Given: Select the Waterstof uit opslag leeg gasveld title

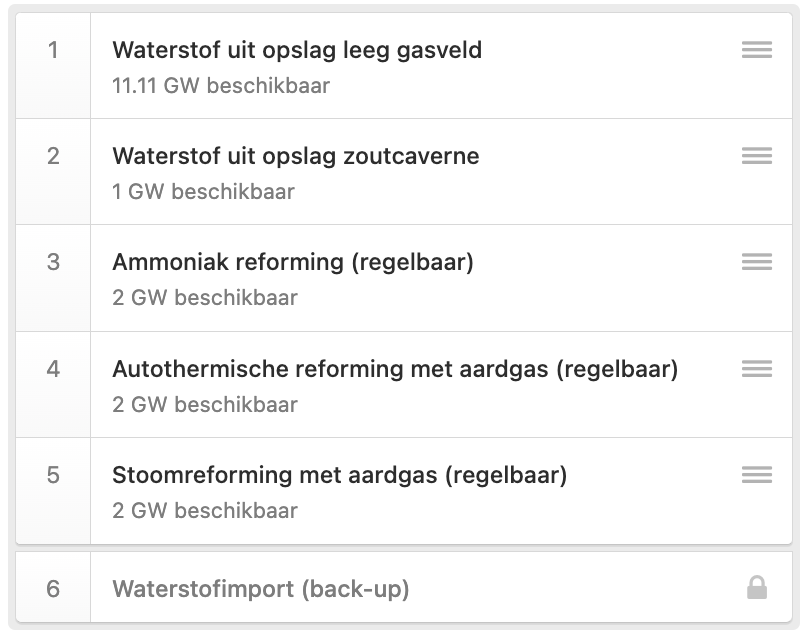Looking at the screenshot, I should coord(297,50).
